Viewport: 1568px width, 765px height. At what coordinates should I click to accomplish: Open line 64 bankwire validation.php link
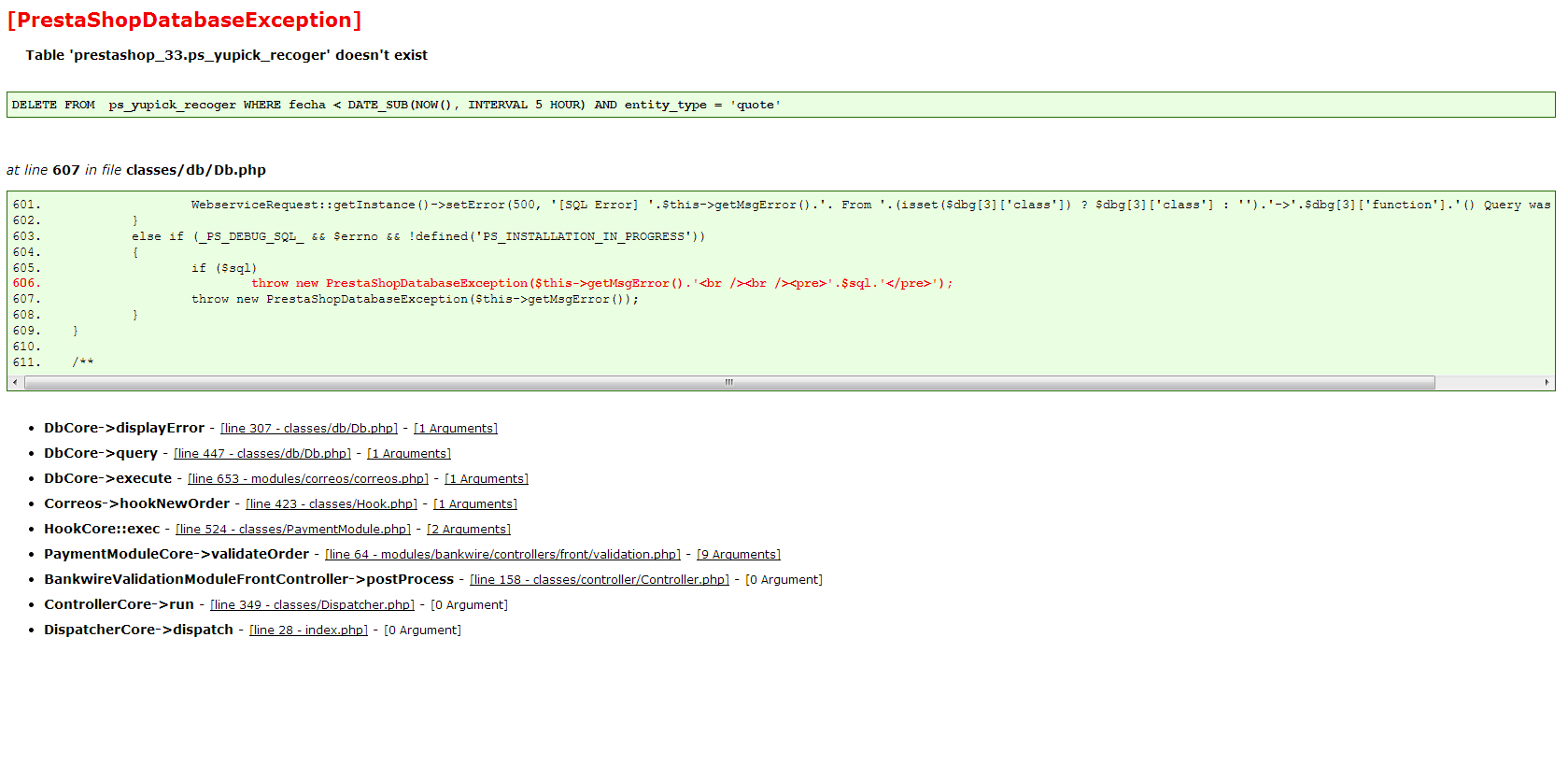point(503,555)
